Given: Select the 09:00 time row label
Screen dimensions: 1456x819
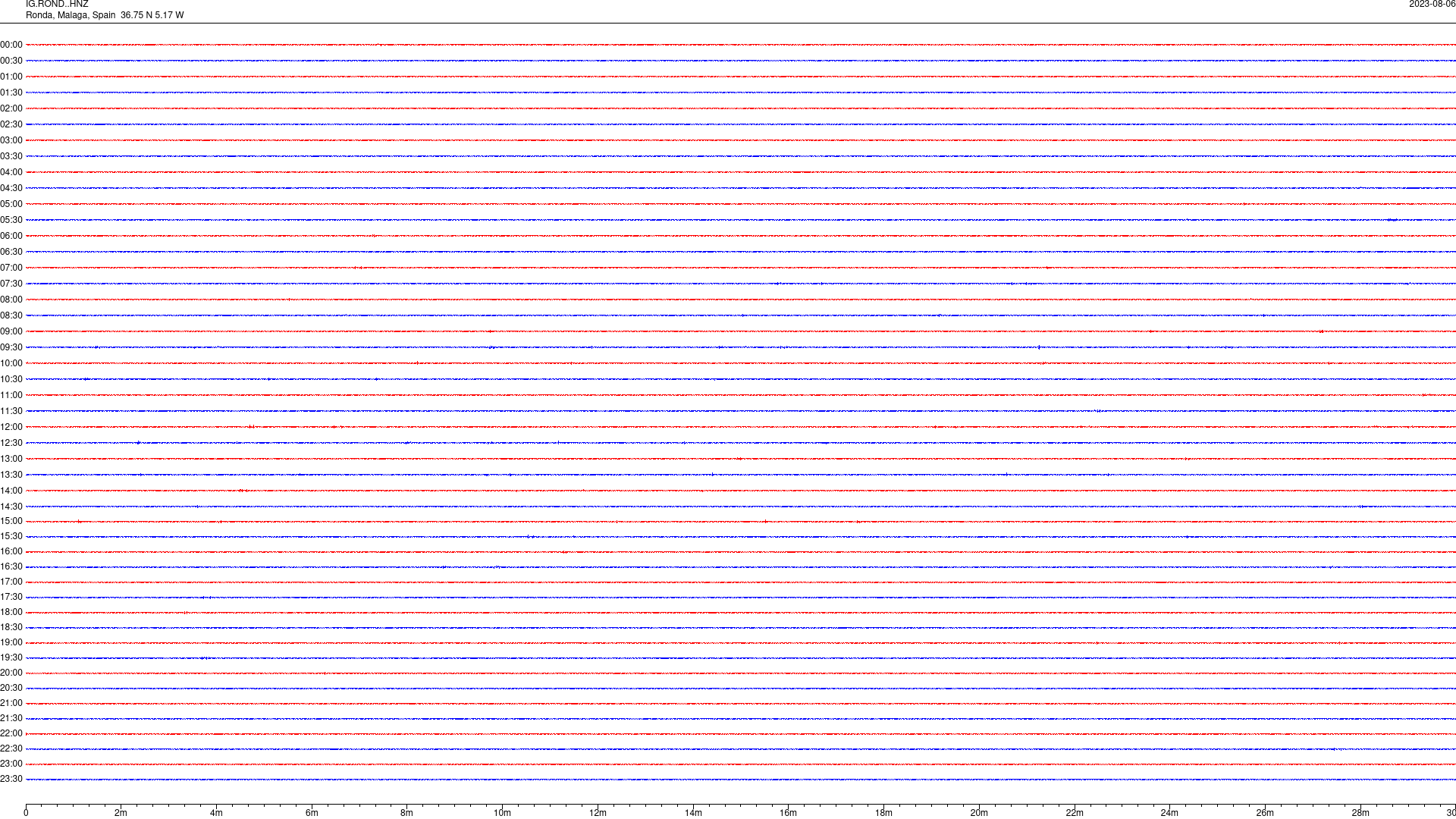Looking at the screenshot, I should [11, 331].
